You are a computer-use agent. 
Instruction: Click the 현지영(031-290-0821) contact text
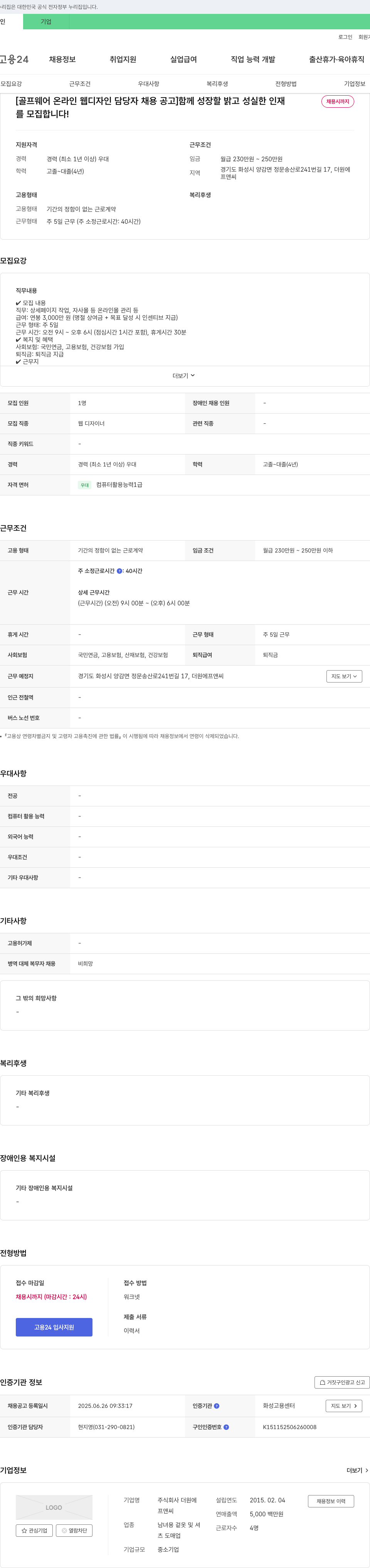[106, 1427]
